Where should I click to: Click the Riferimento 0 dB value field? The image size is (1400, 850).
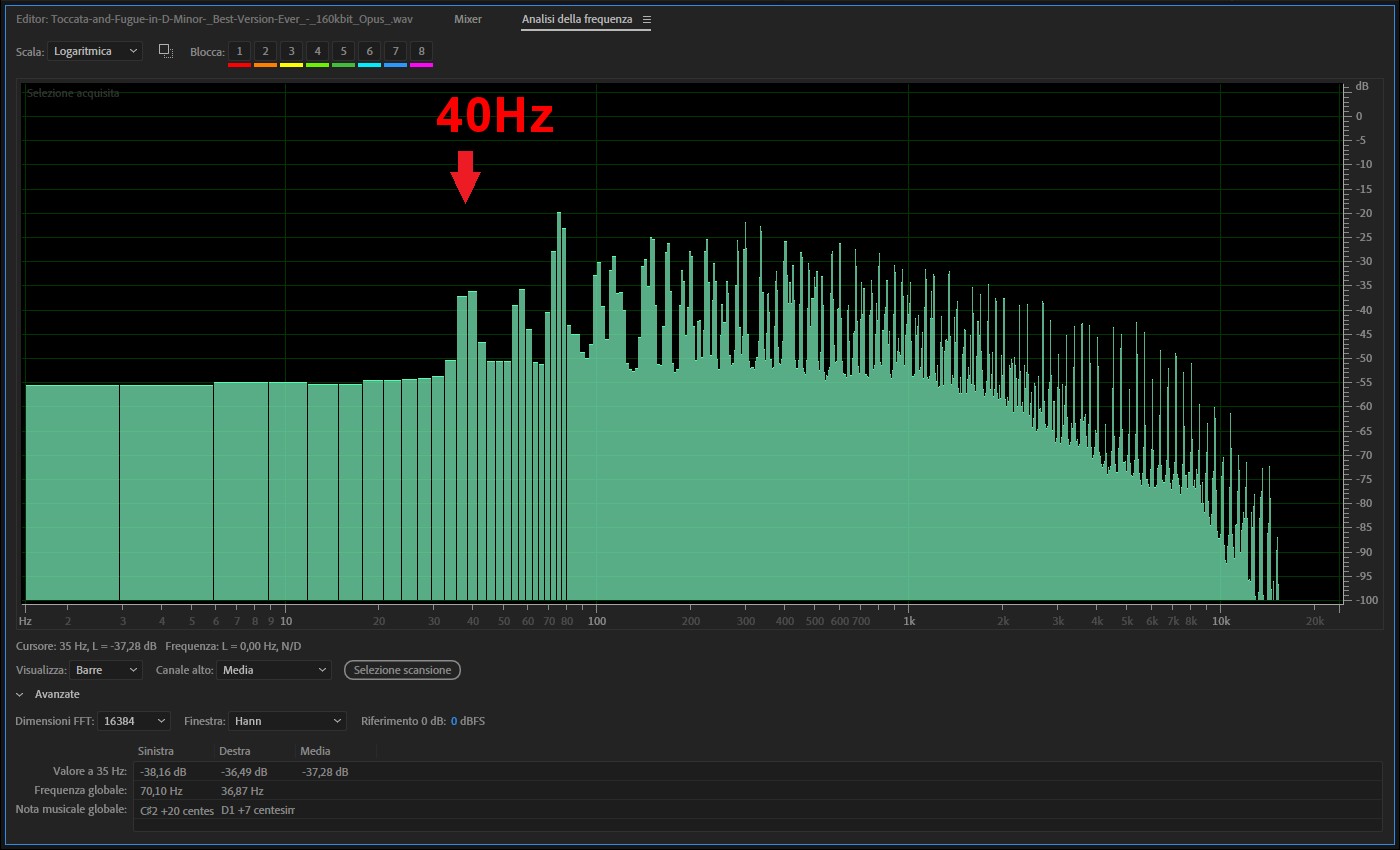click(x=453, y=721)
